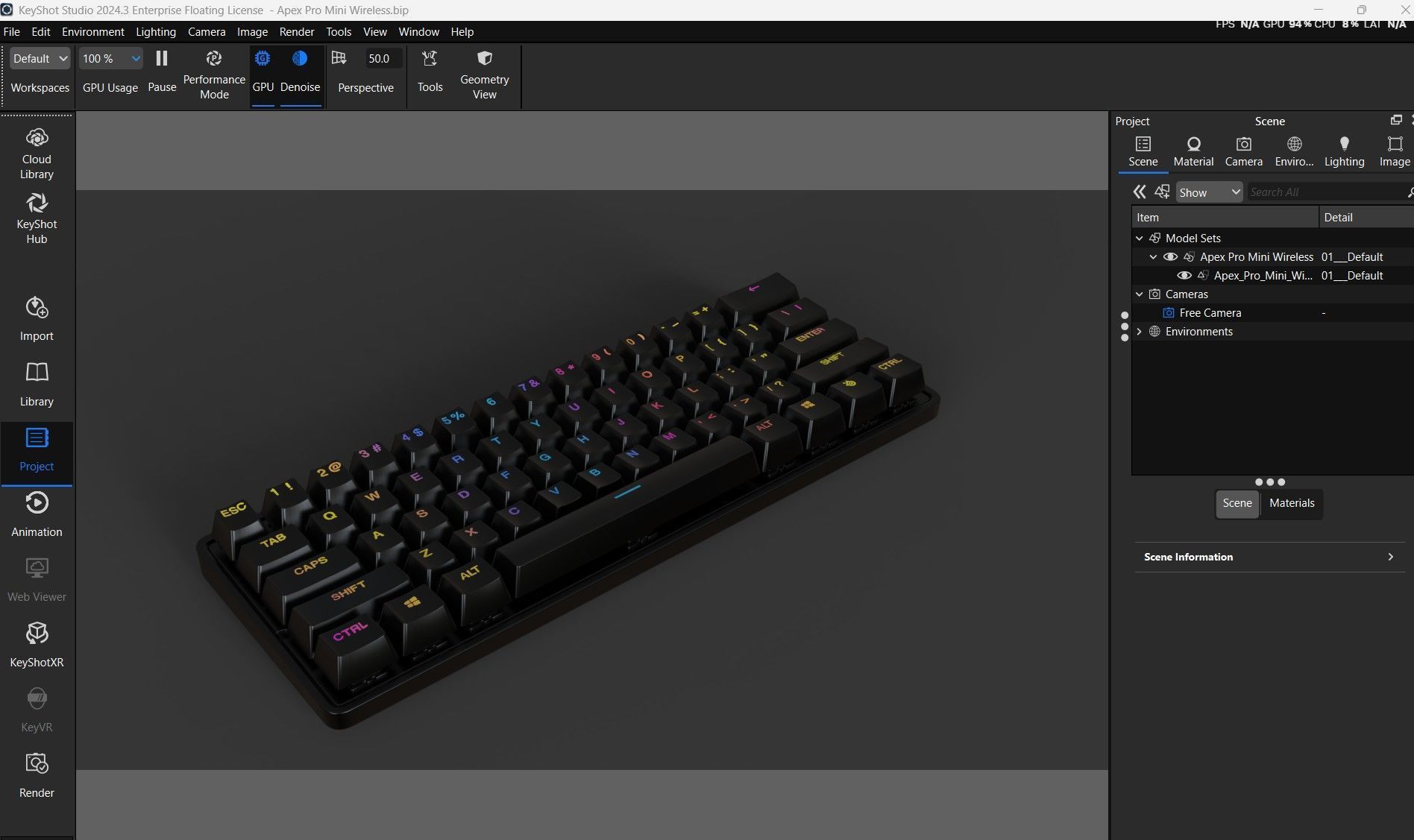This screenshot has width=1414, height=840.
Task: Open the Tools toolbar button
Action: pos(430,72)
